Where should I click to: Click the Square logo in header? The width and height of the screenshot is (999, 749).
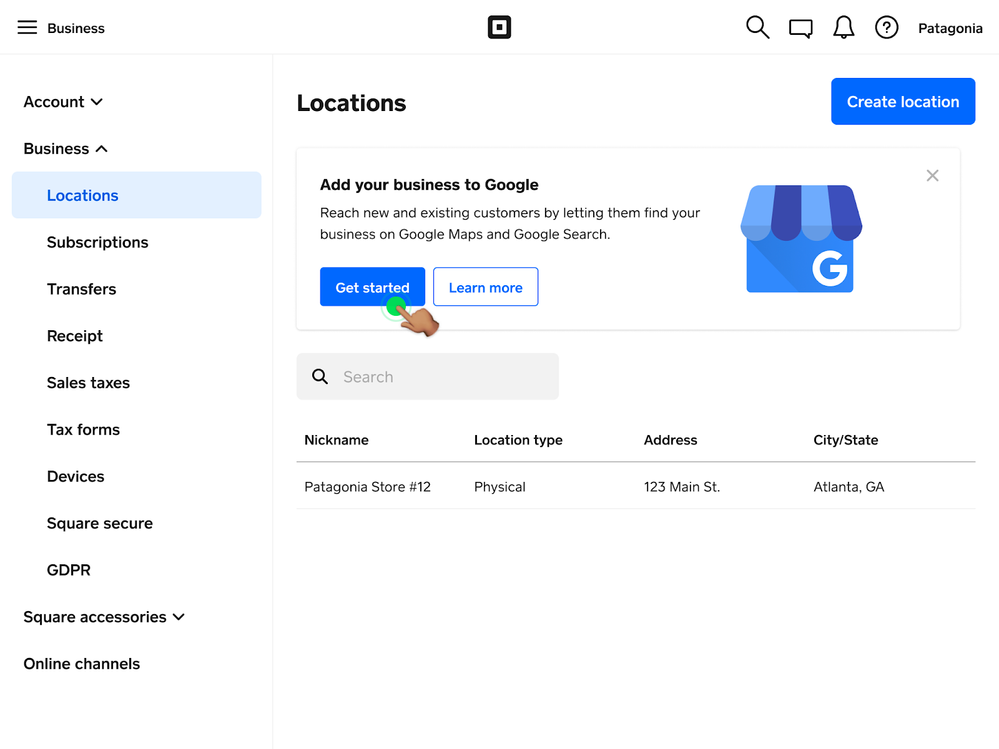[499, 28]
